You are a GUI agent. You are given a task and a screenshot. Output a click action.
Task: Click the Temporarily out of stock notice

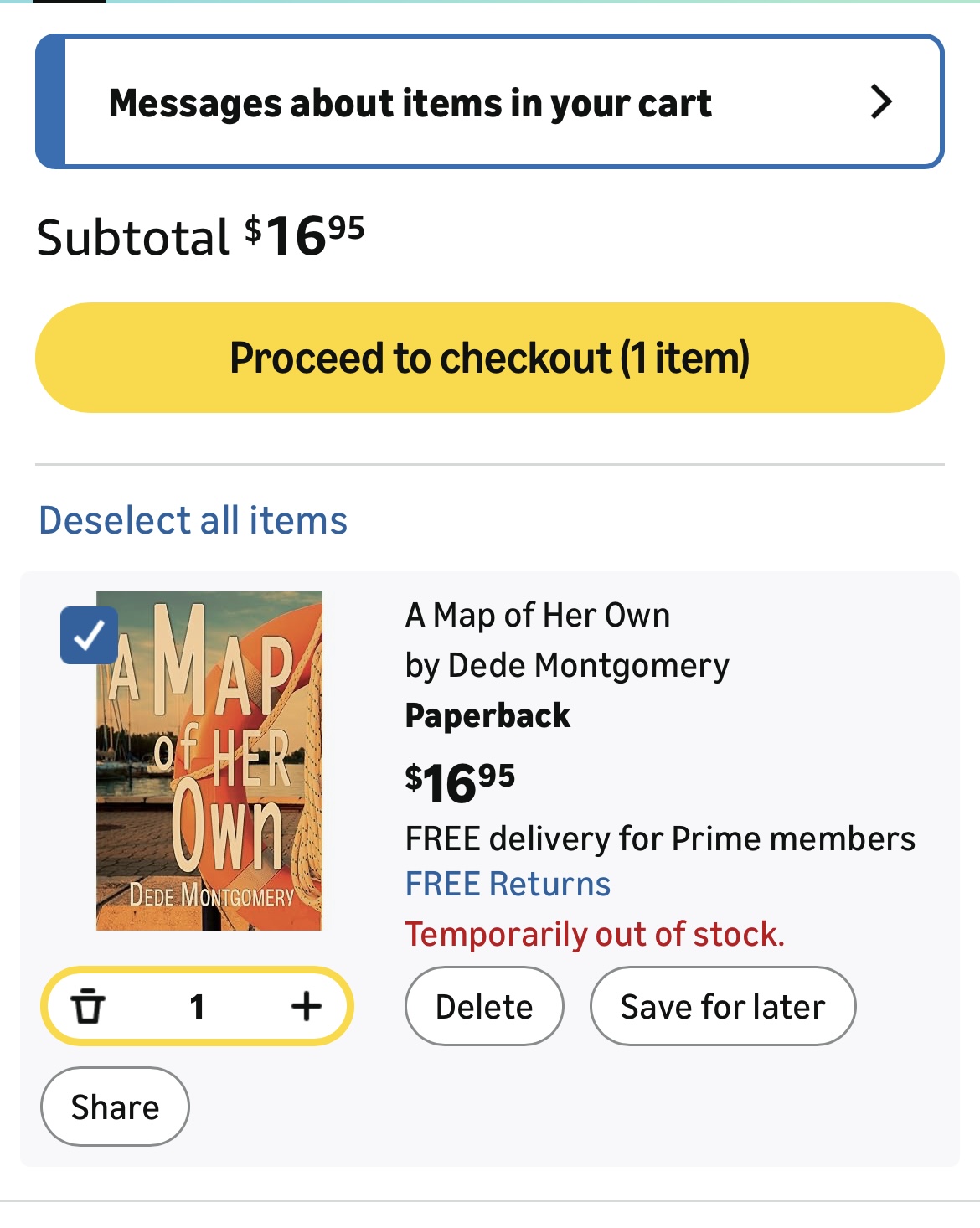coord(596,933)
